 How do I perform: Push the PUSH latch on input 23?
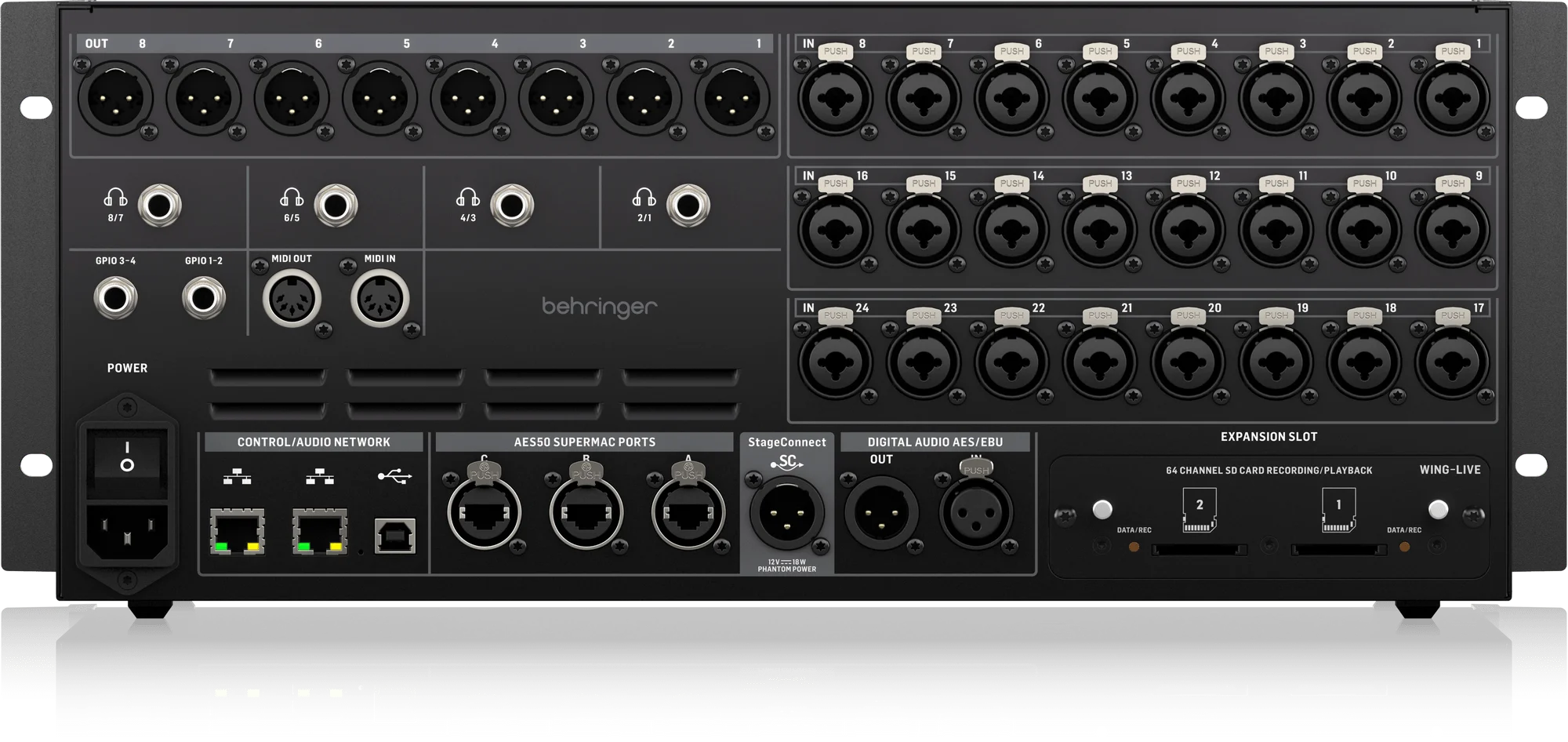[924, 315]
